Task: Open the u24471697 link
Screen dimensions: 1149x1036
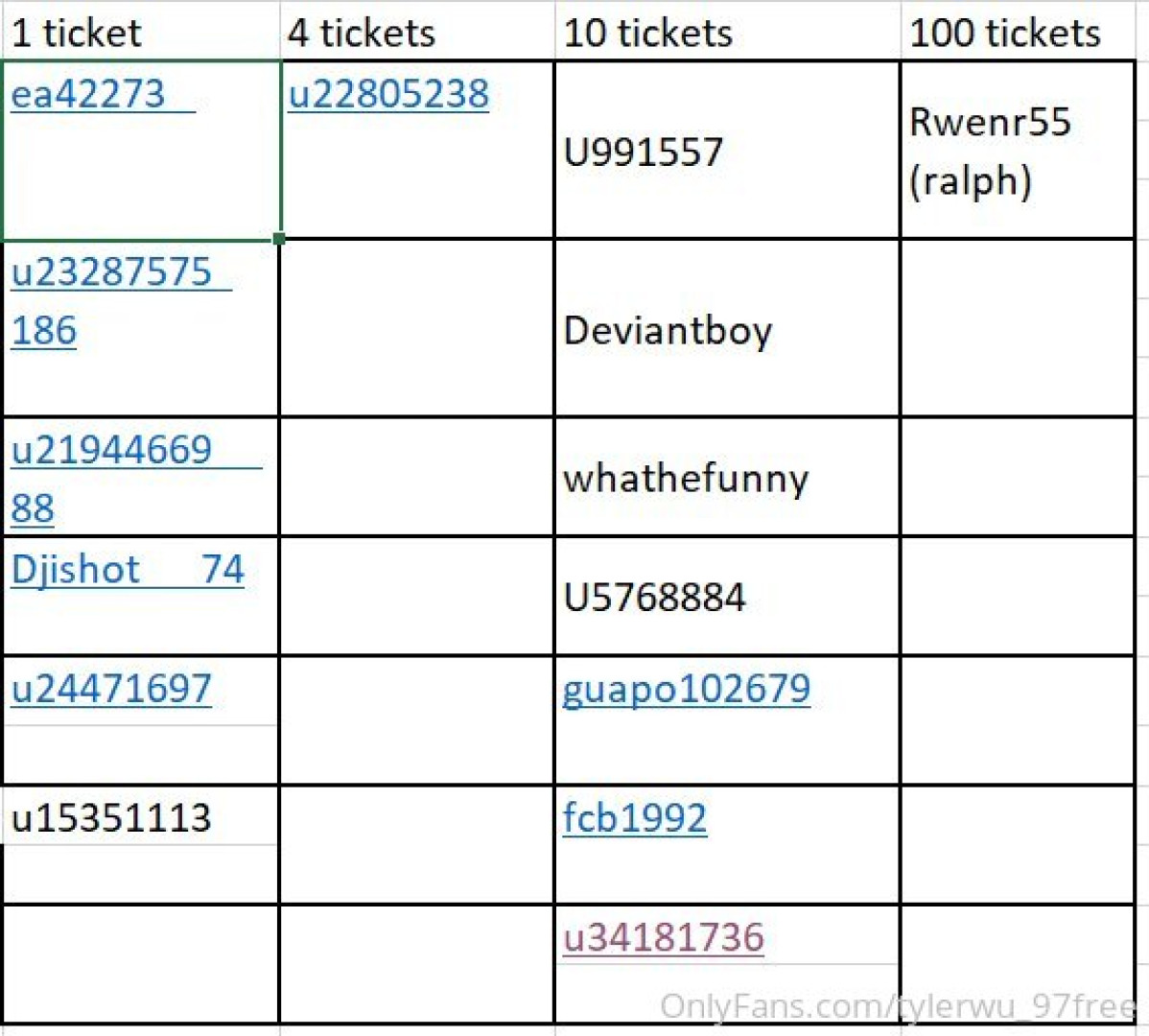Action: (x=111, y=689)
